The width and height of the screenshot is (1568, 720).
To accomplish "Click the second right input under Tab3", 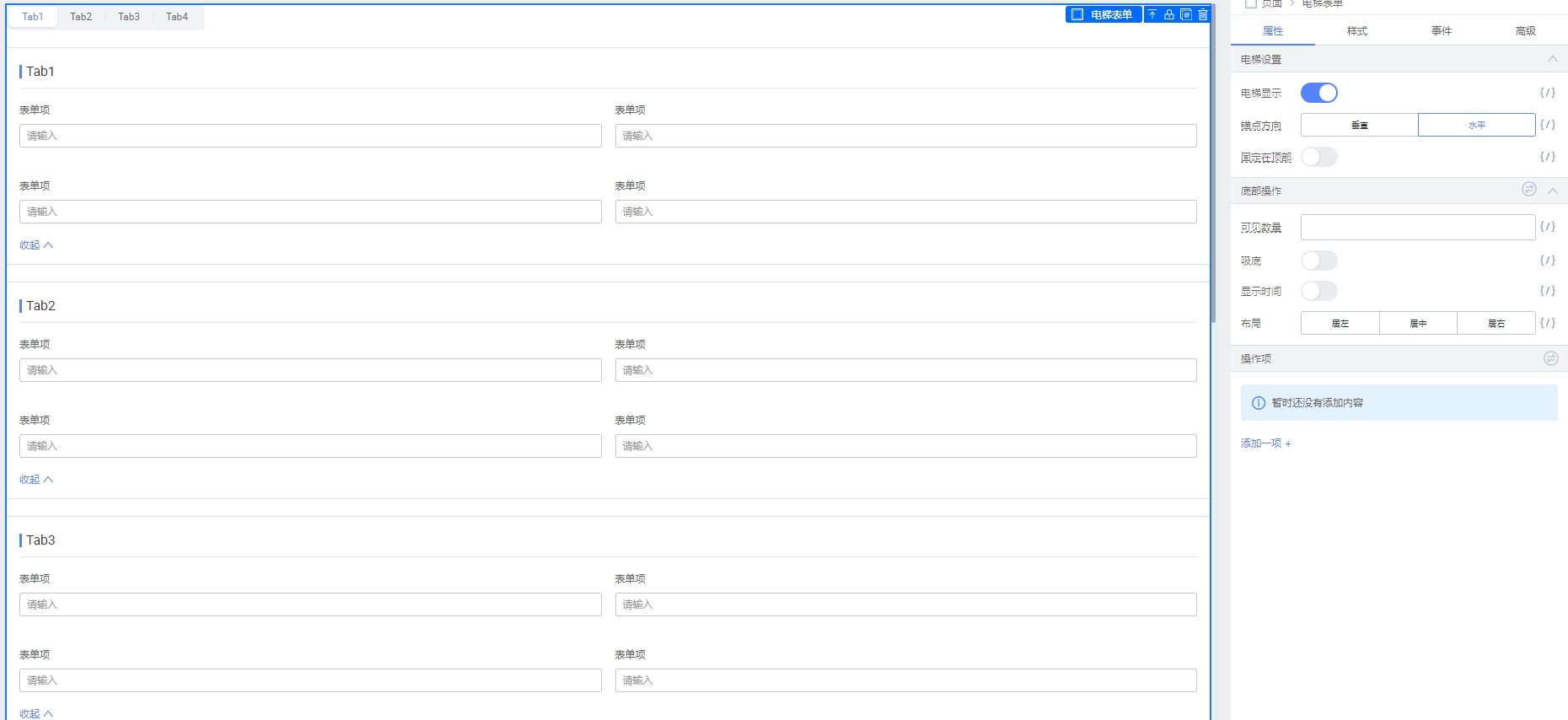I will click(905, 680).
